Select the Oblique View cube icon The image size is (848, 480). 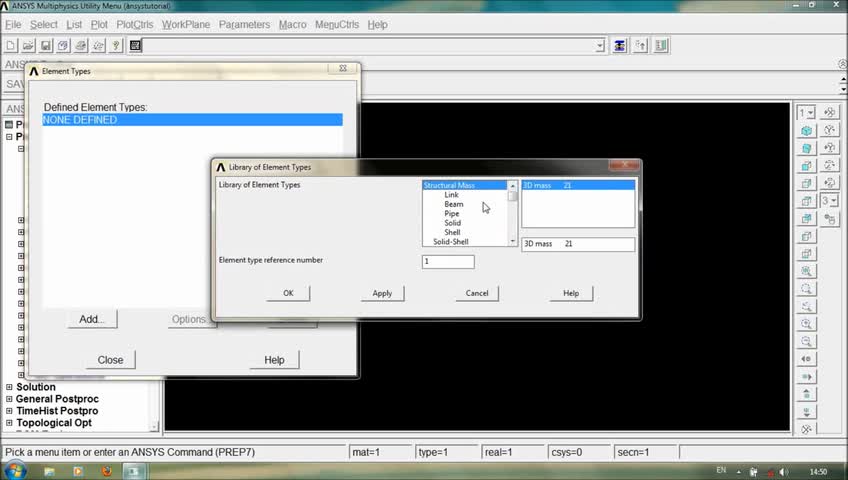click(x=806, y=148)
